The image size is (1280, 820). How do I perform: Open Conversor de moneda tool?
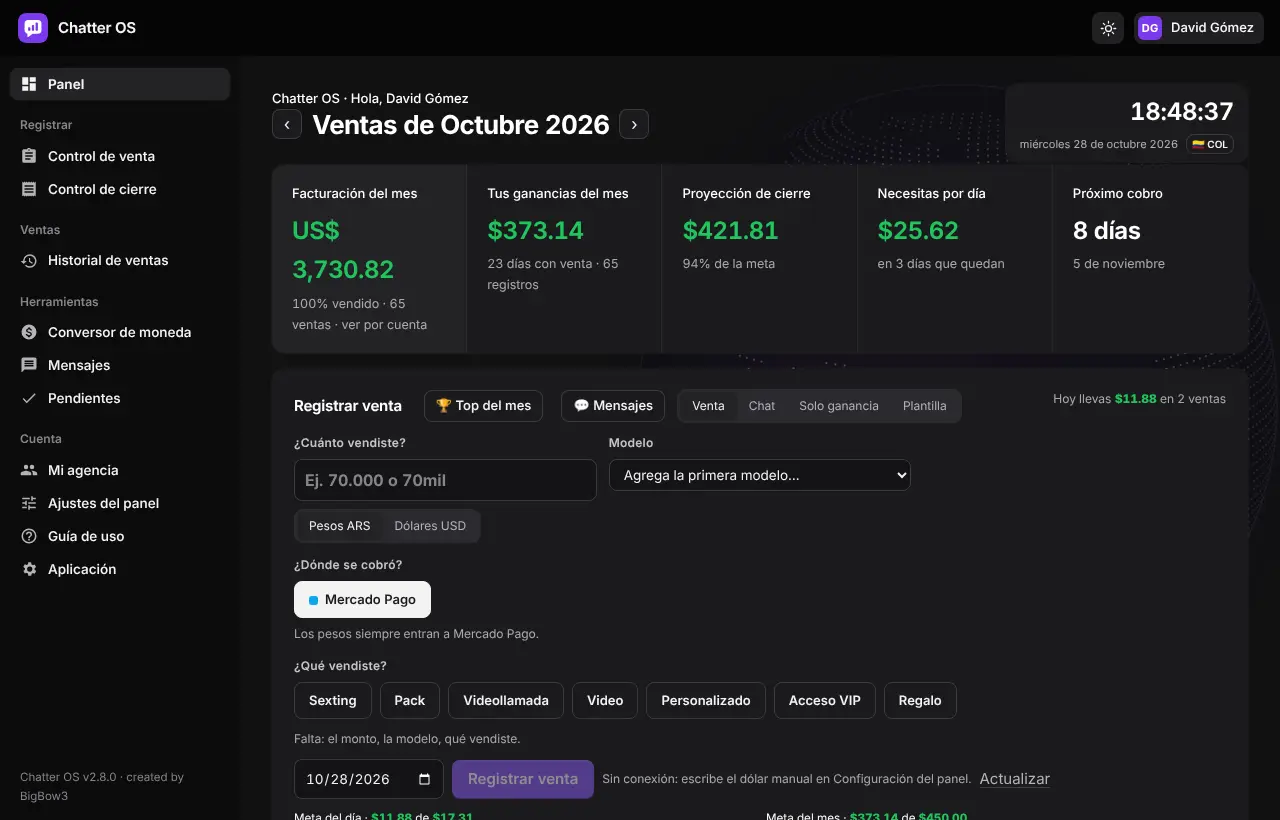[x=120, y=332]
